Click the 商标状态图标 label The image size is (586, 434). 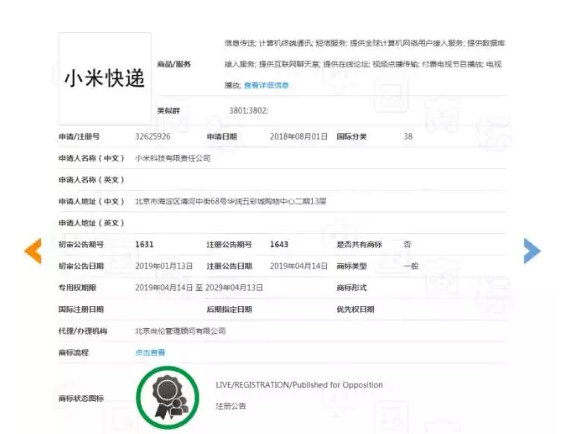(81, 398)
